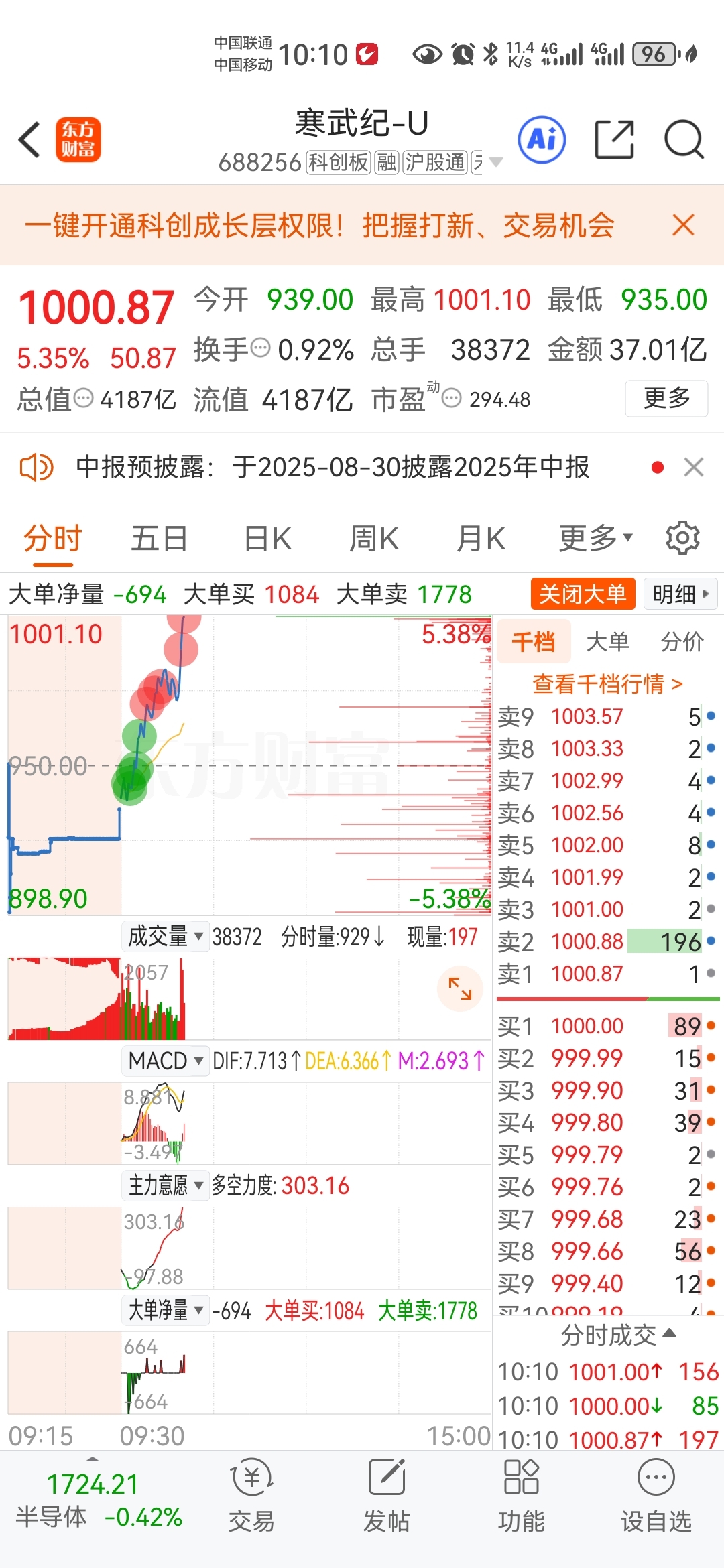Tap the Bluetooth status icon
The width and height of the screenshot is (724, 1568).
[x=491, y=54]
